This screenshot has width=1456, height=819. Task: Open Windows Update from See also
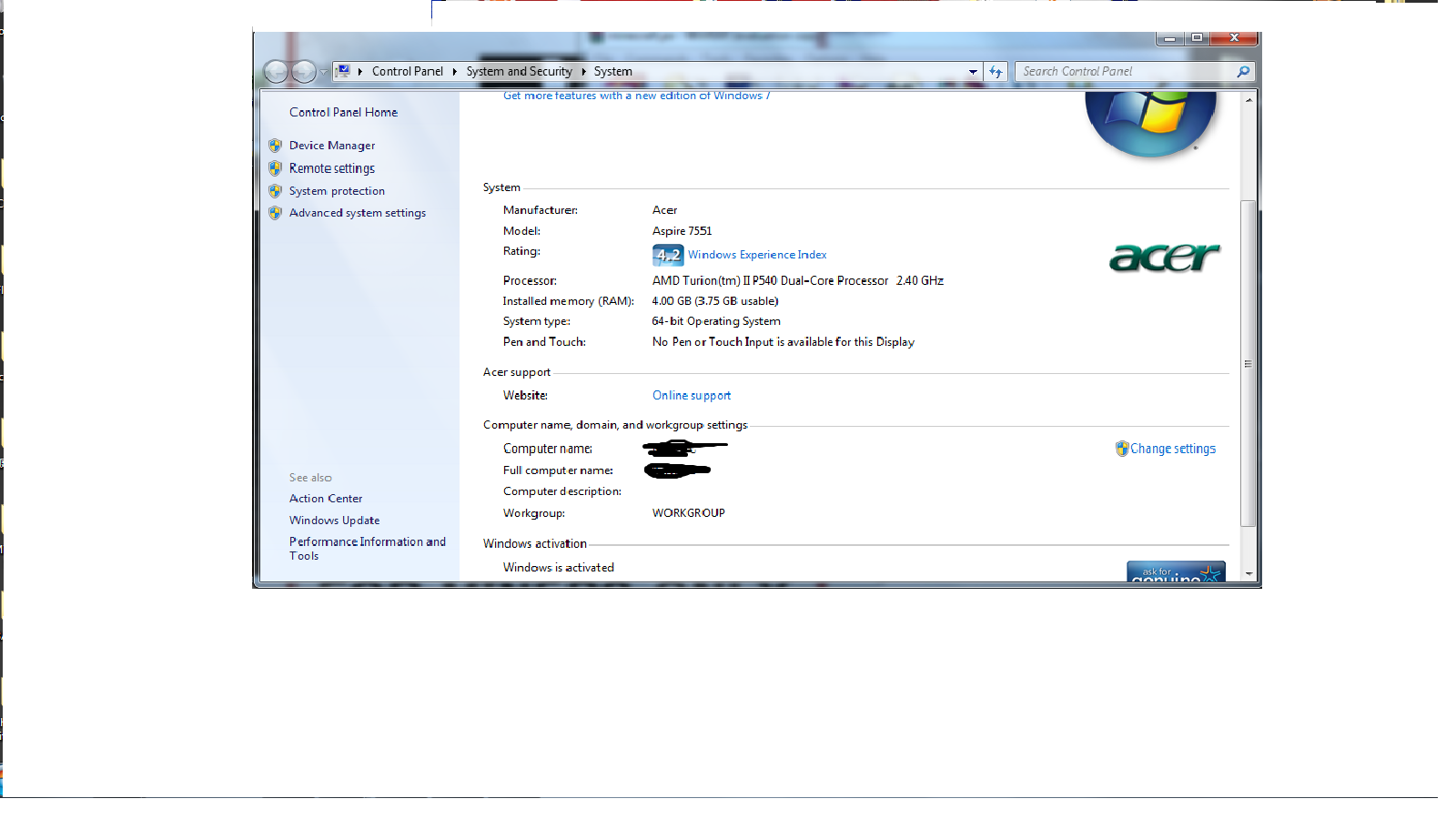[x=334, y=521]
